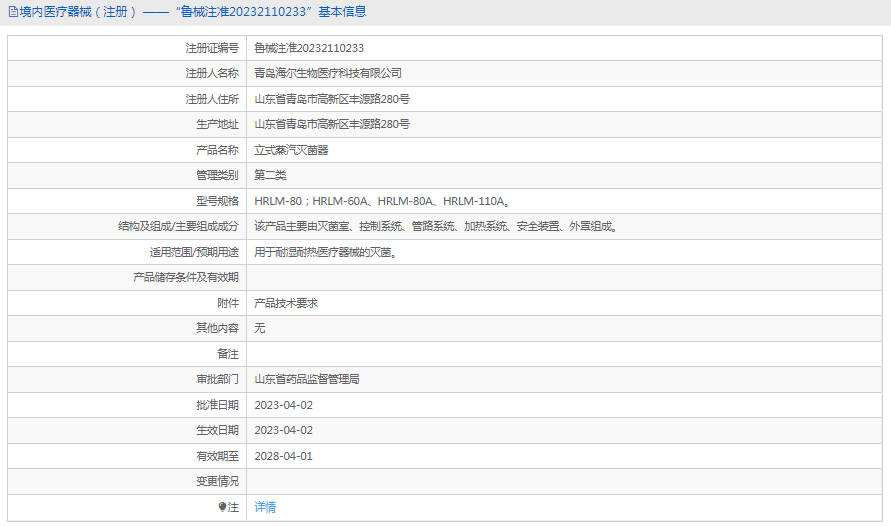The image size is (891, 526).
Task: Click the 生产地址 label
Action: point(217,124)
